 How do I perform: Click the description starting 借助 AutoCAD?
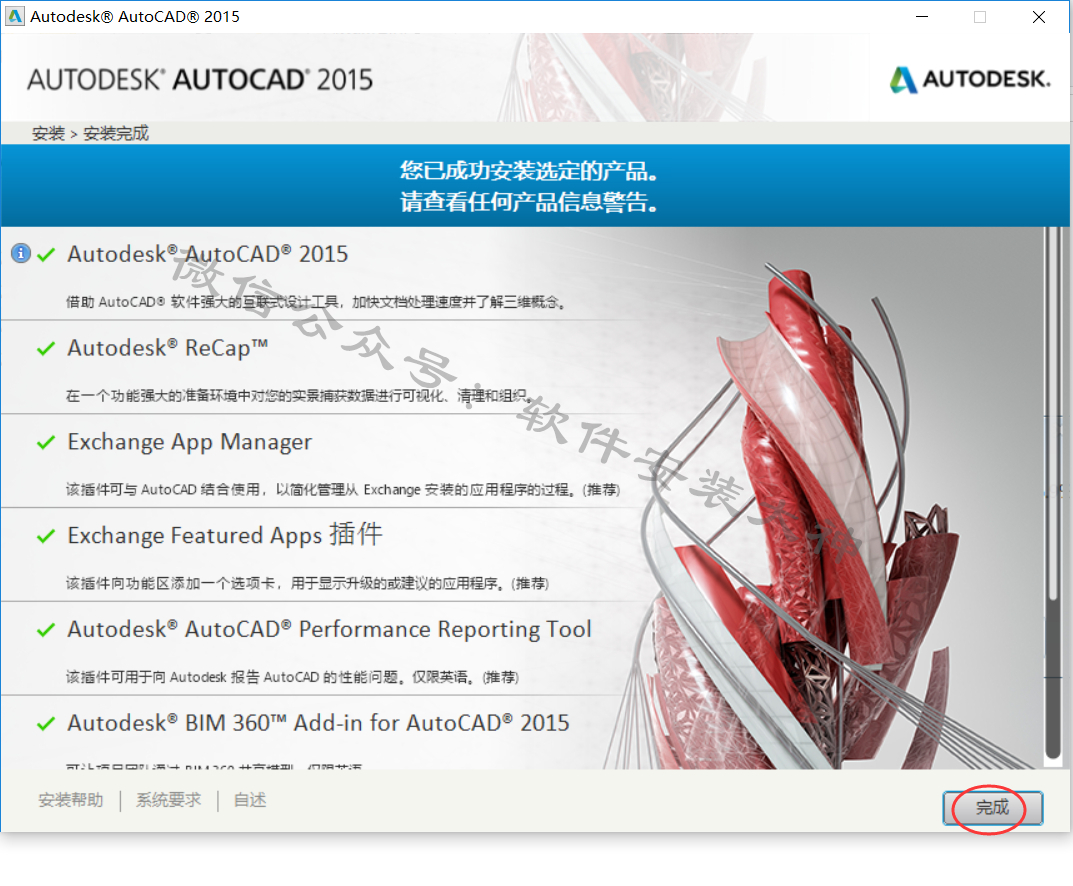click(x=315, y=302)
